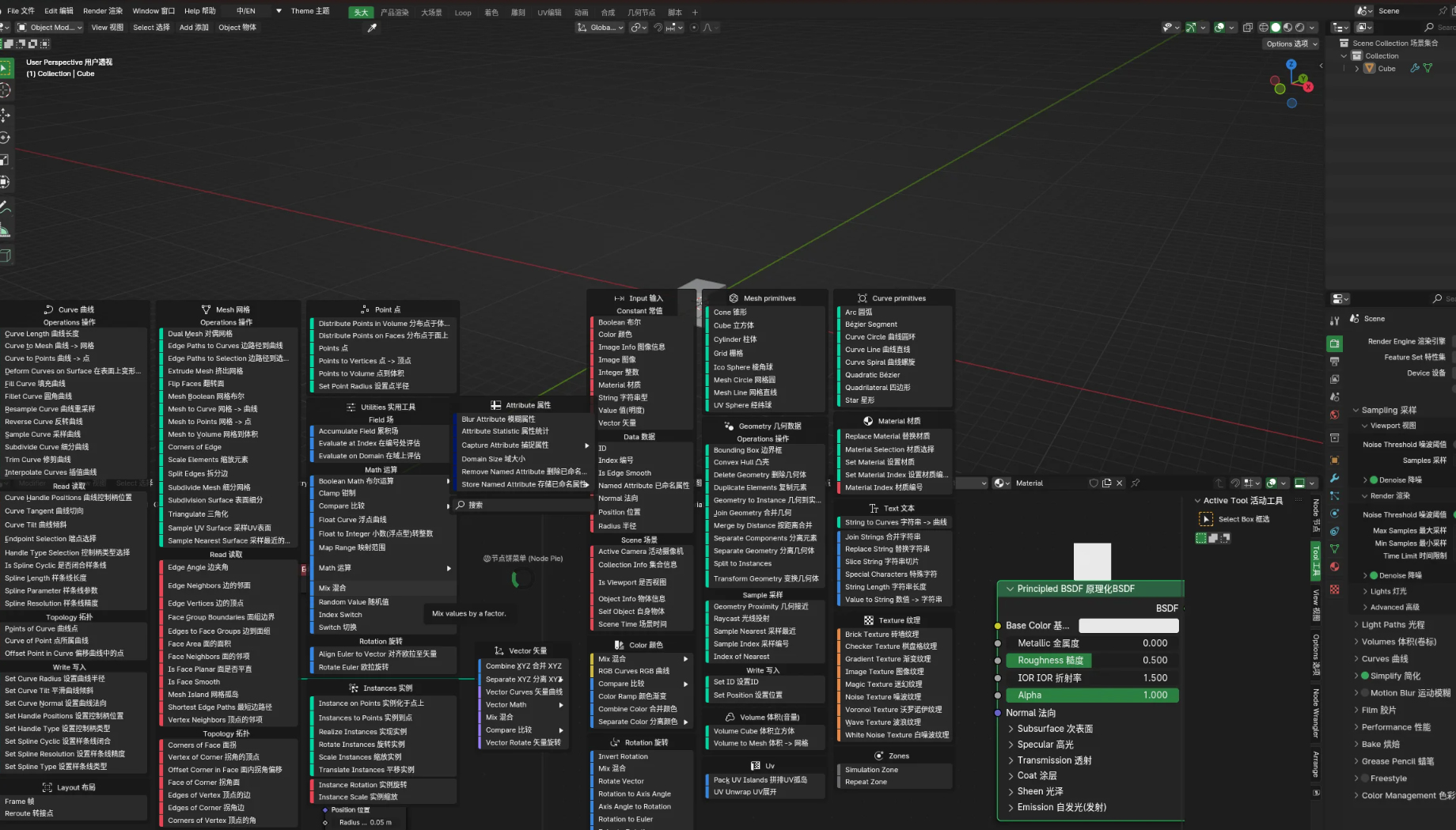Image resolution: width=1456 pixels, height=830 pixels.
Task: Open the Render properties tab icon
Action: tap(1334, 343)
